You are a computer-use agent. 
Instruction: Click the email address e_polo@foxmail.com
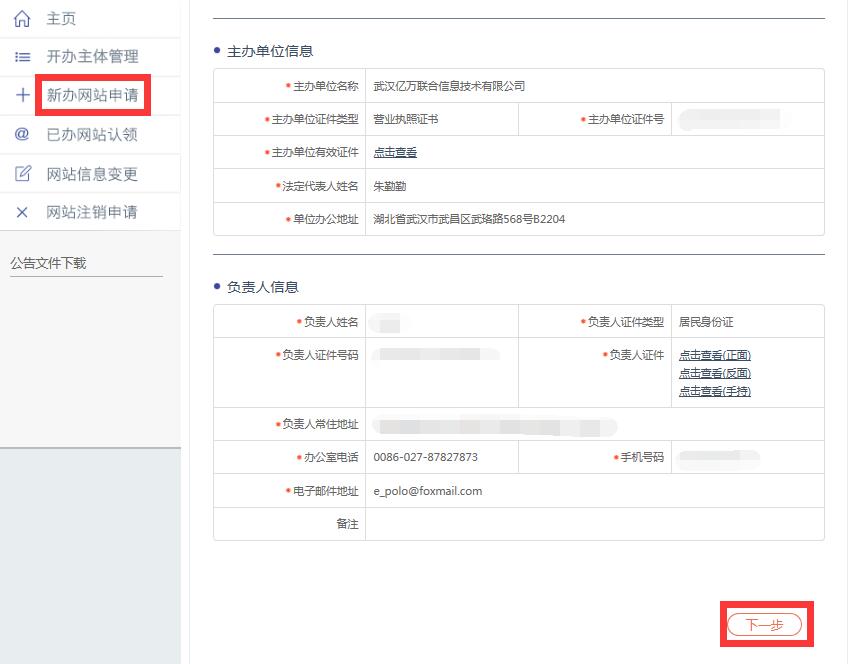pos(428,491)
